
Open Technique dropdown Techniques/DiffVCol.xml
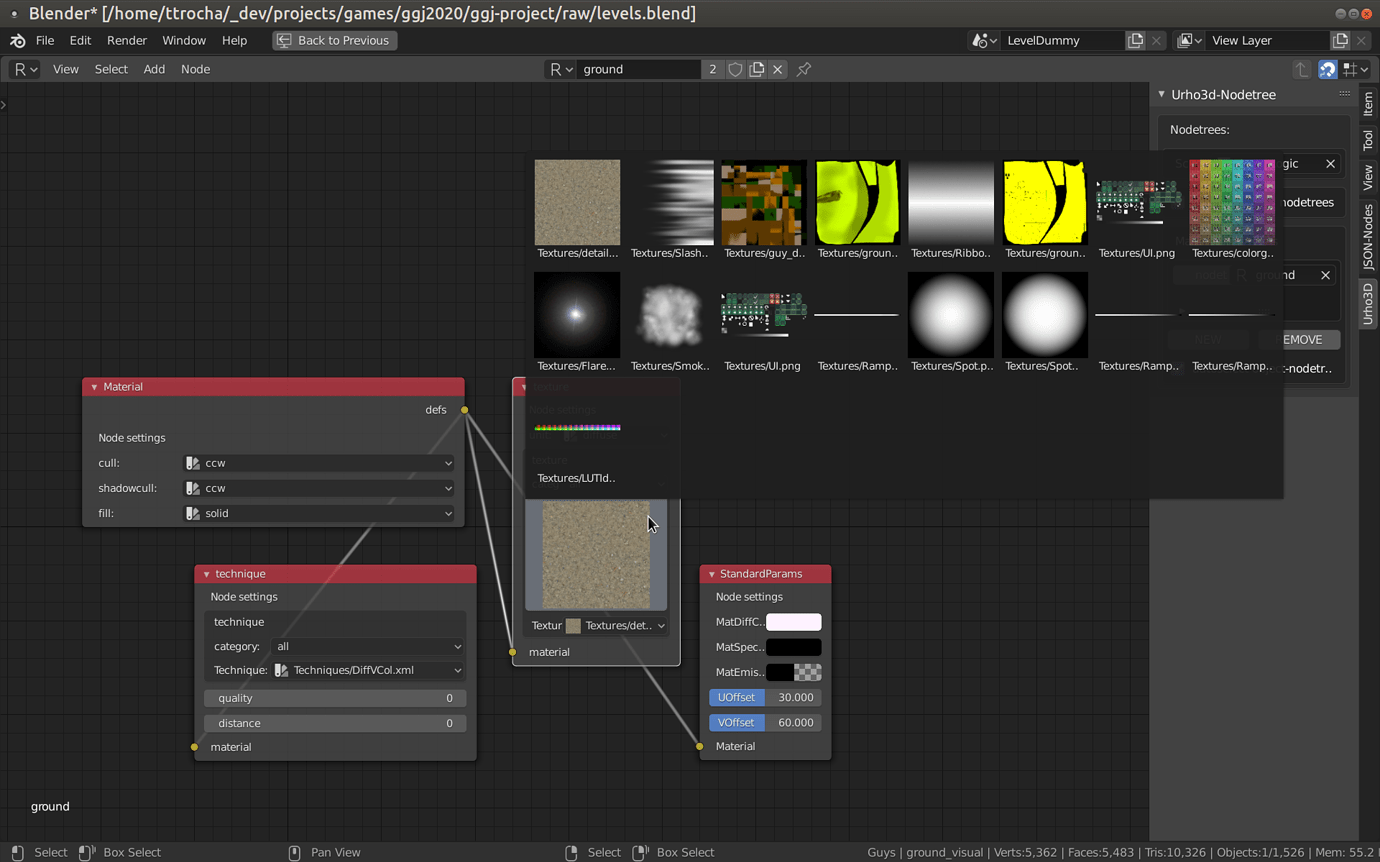(x=368, y=671)
